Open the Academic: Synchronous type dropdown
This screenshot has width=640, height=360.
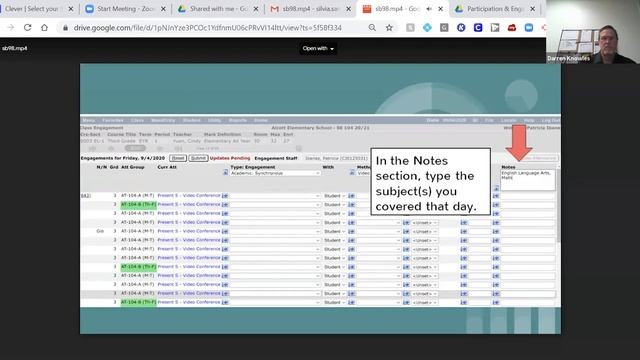point(275,173)
